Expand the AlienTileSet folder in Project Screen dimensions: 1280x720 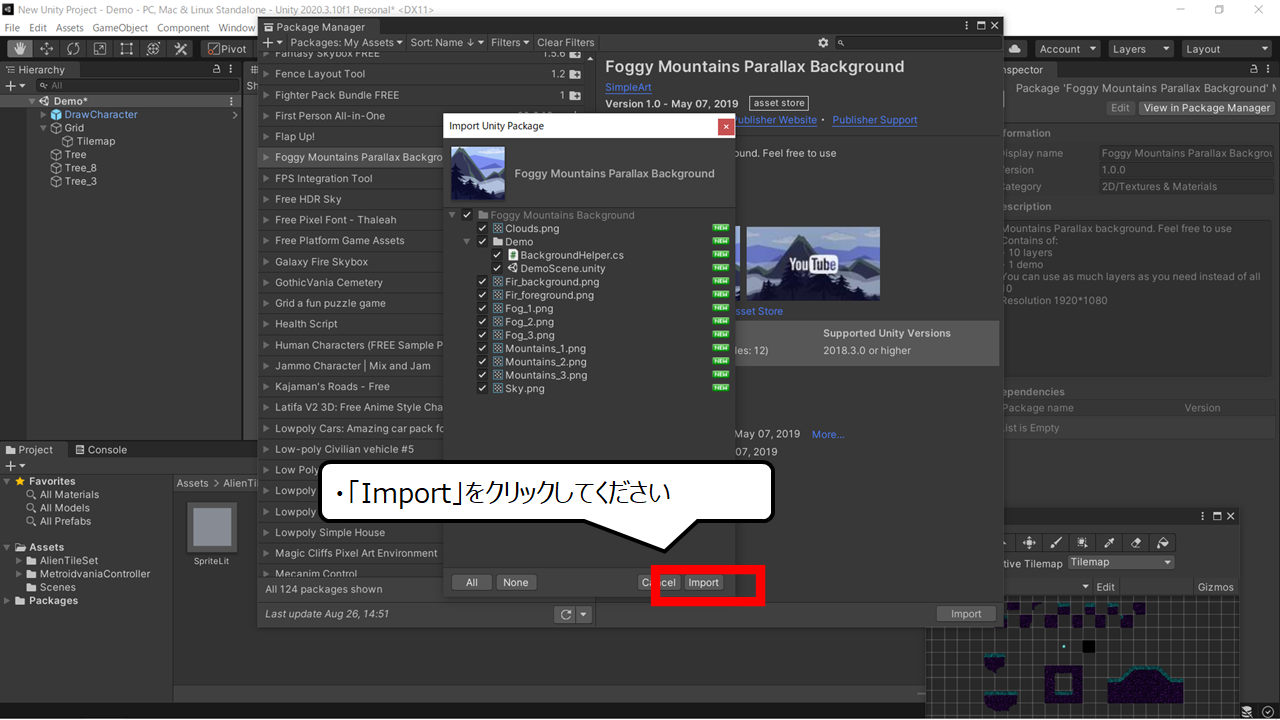(x=19, y=561)
